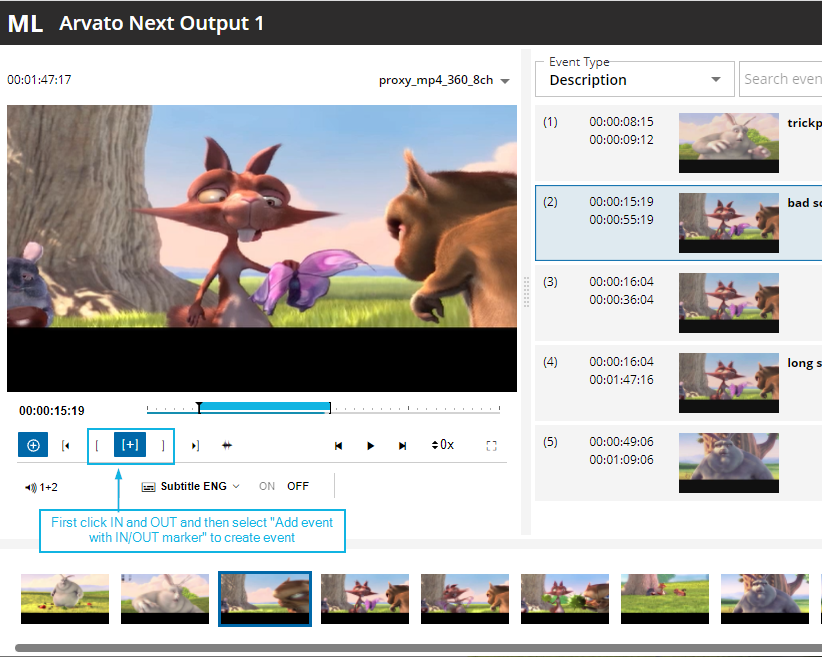The width and height of the screenshot is (822, 657).
Task: Jump to IN marker icon
Action: click(66, 446)
